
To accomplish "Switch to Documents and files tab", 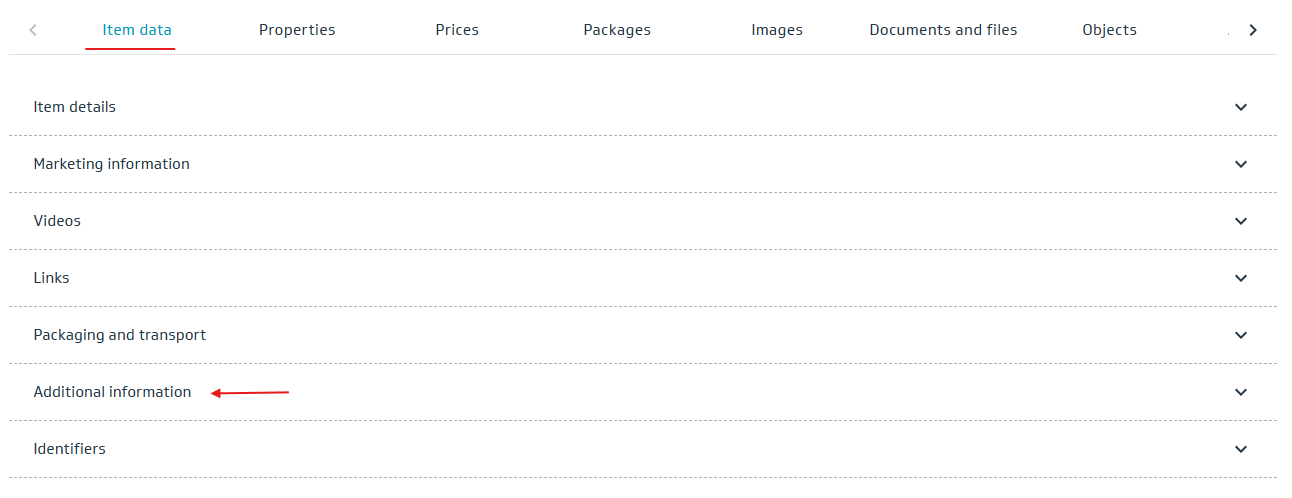I will click(943, 30).
